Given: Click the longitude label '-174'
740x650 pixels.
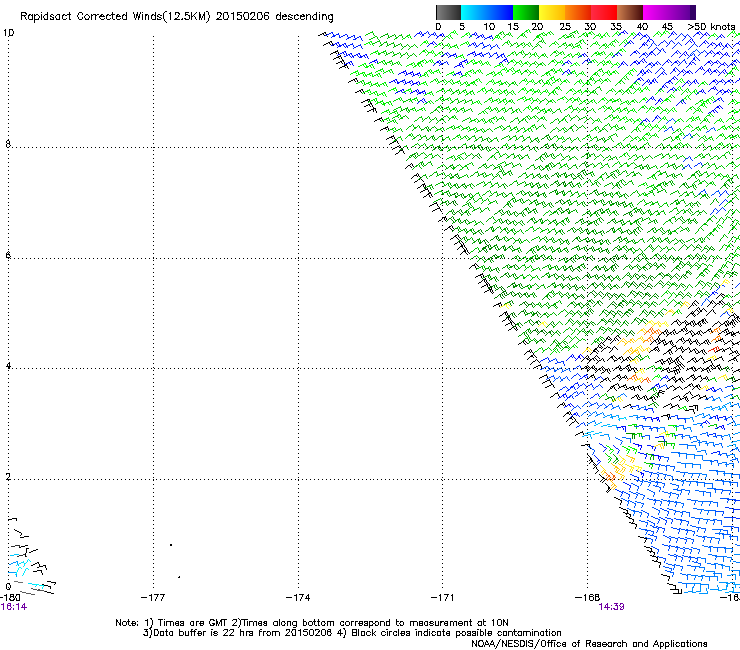Looking at the screenshot, I should pos(298,598).
